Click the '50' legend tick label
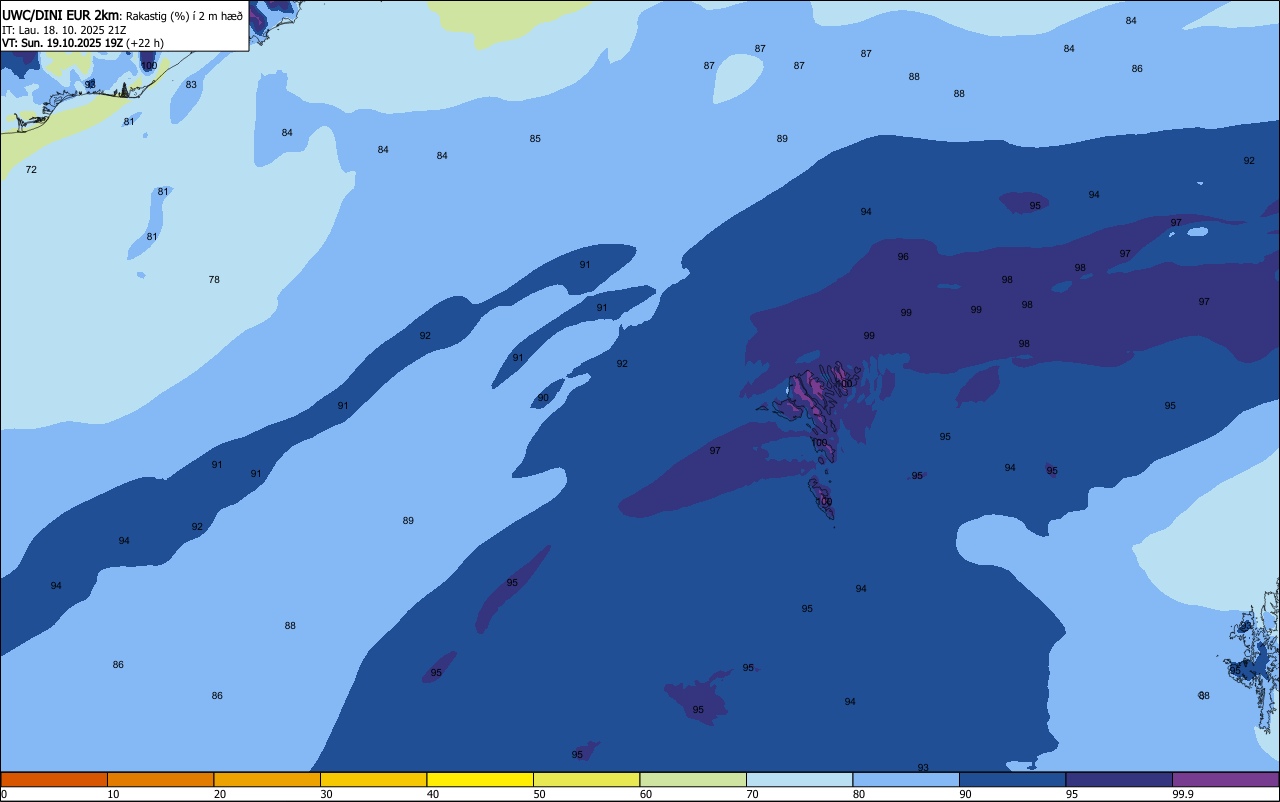The height and width of the screenshot is (802, 1280). [x=539, y=794]
